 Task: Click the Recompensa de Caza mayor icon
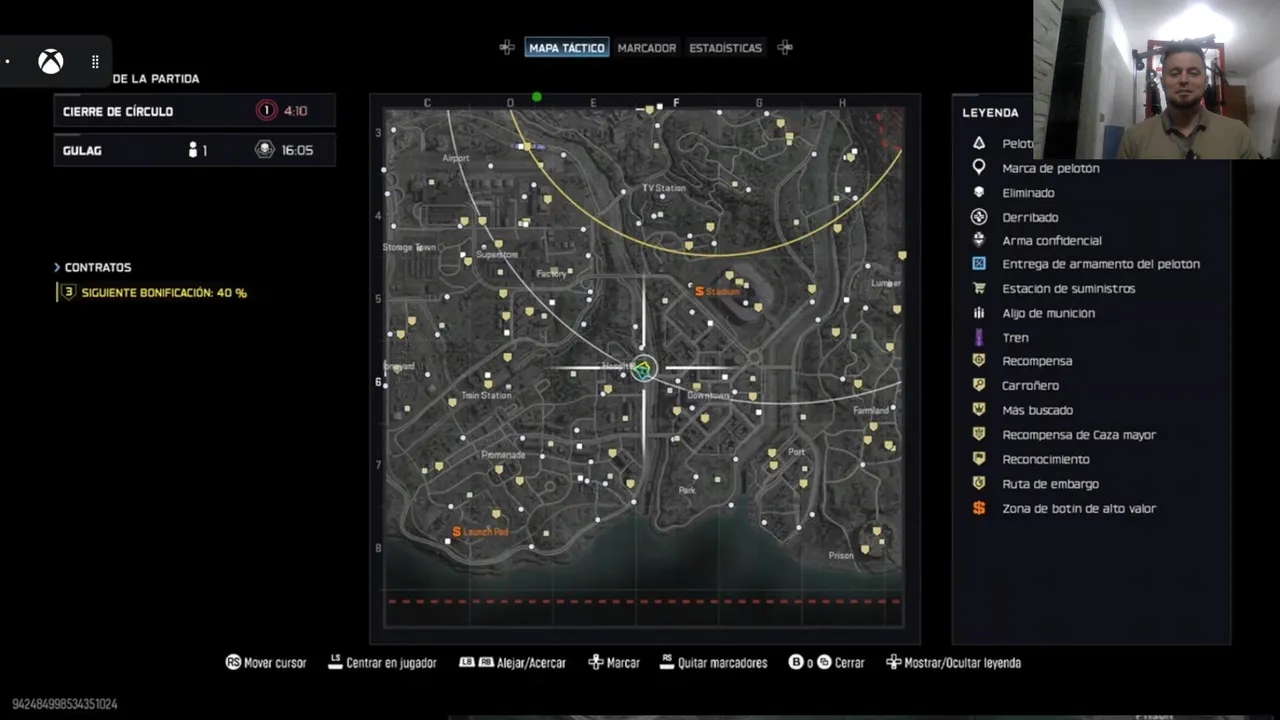coord(979,435)
